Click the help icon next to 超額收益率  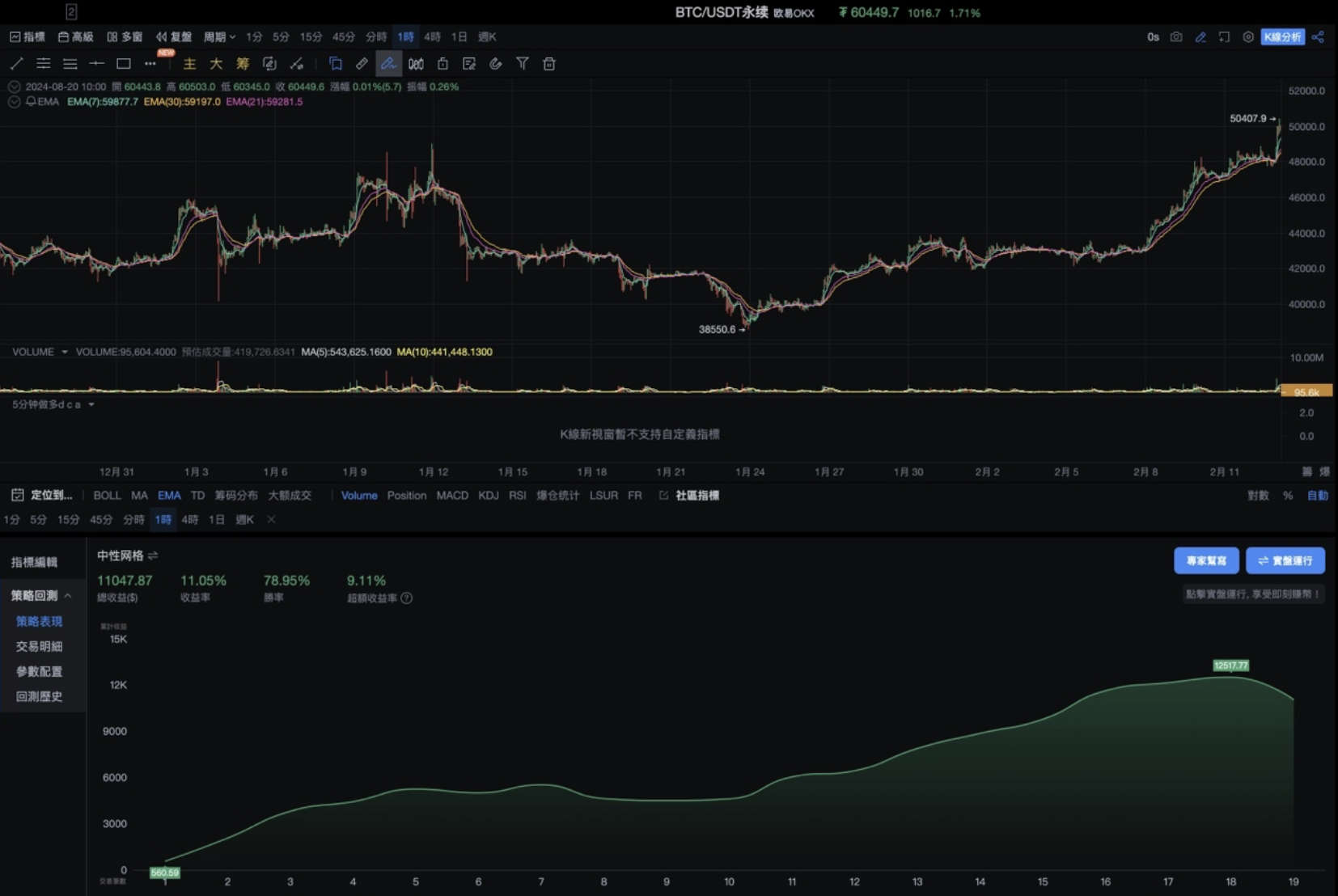pyautogui.click(x=407, y=598)
